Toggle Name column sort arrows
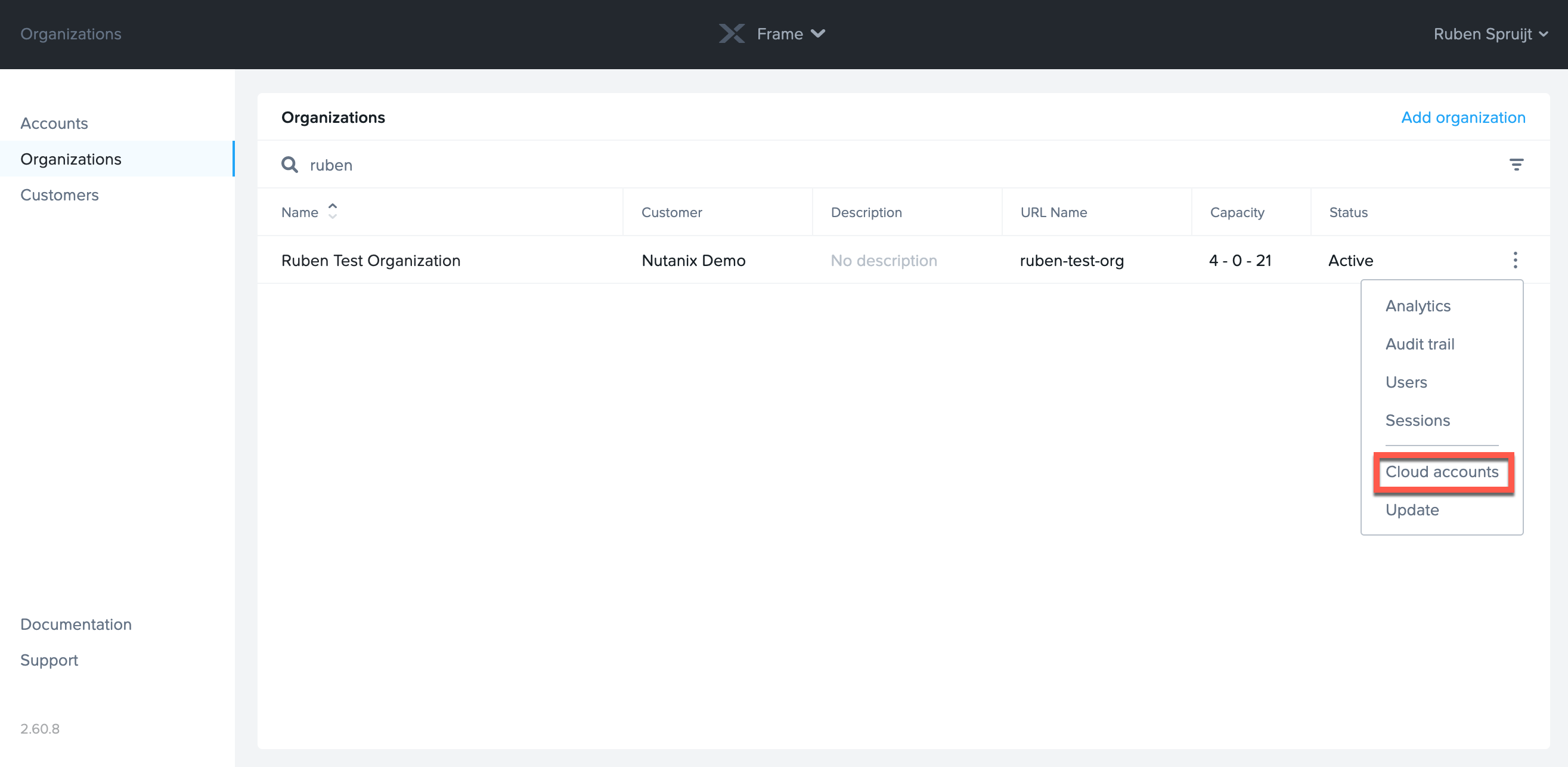This screenshot has height=767, width=1568. 332,211
